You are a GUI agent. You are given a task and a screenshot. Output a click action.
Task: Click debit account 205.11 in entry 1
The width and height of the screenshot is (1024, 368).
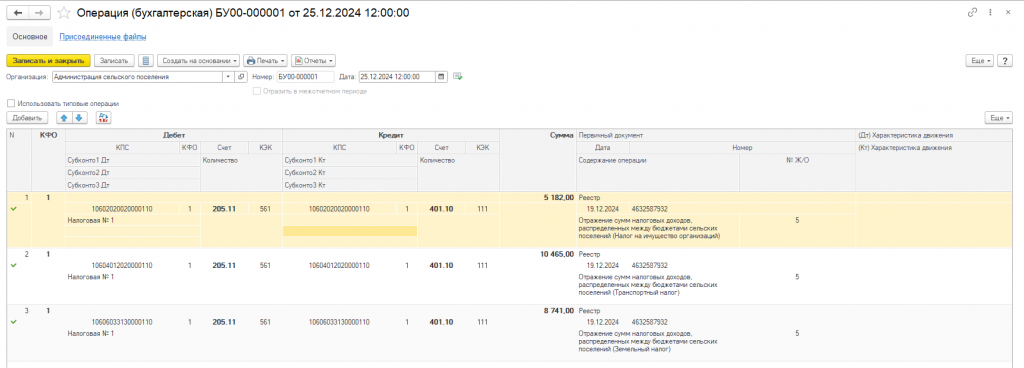click(224, 209)
